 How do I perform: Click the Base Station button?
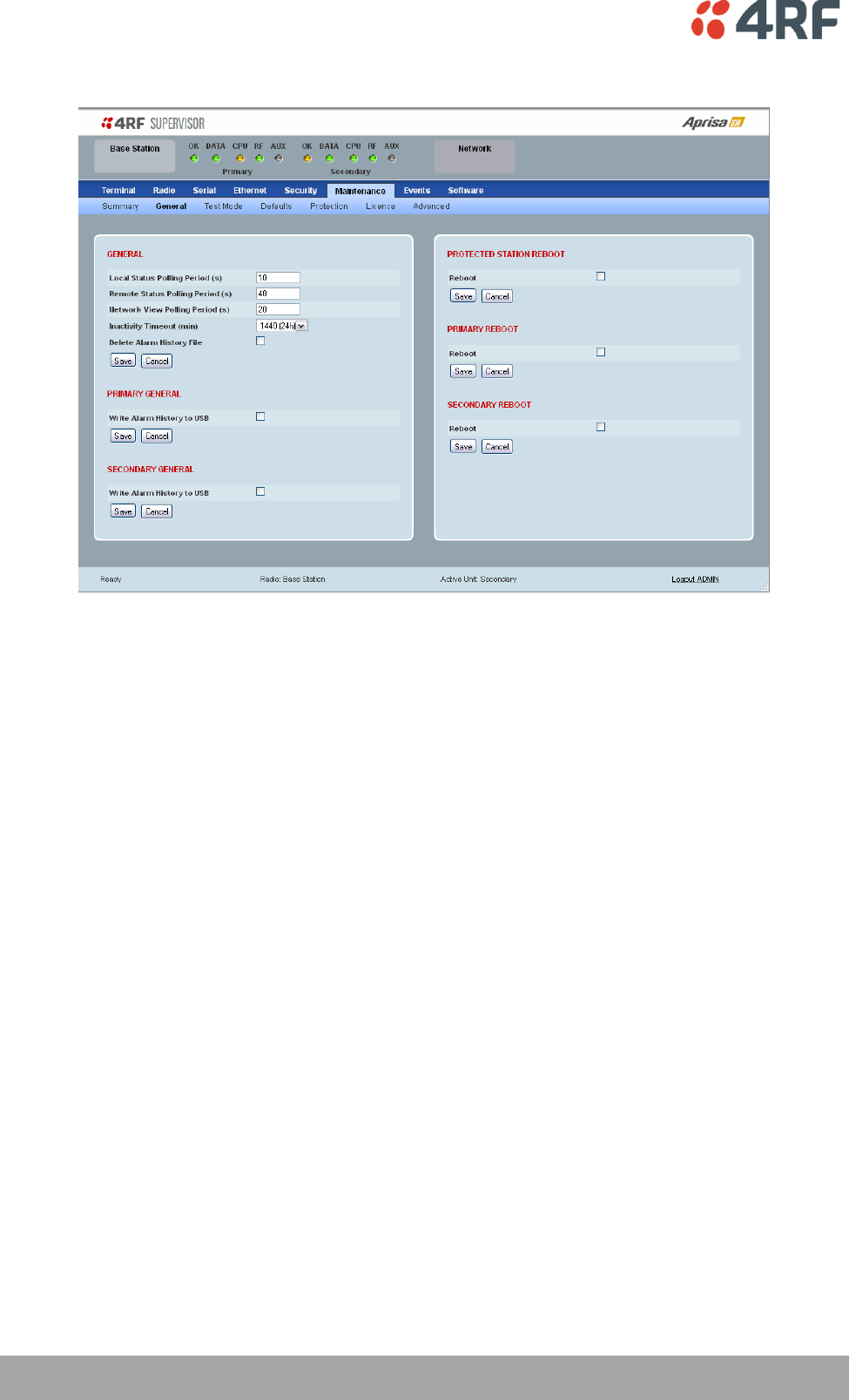pyautogui.click(x=135, y=156)
